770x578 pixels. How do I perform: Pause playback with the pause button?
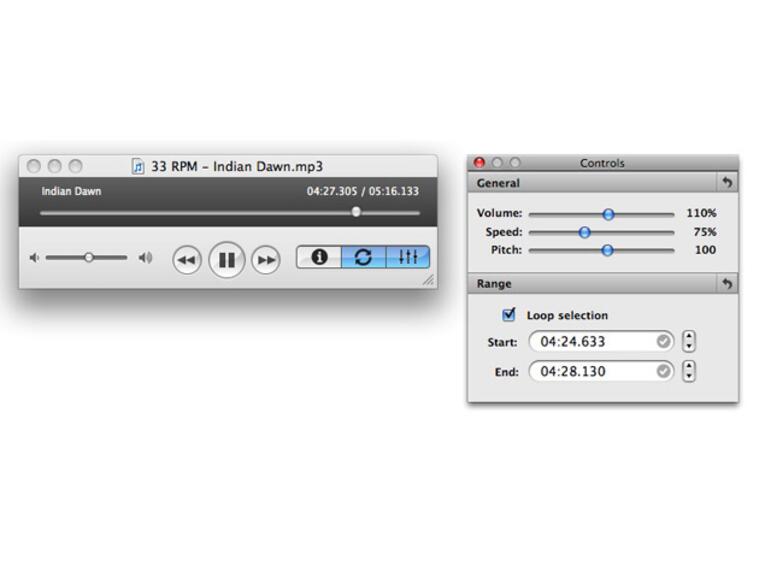(x=226, y=260)
